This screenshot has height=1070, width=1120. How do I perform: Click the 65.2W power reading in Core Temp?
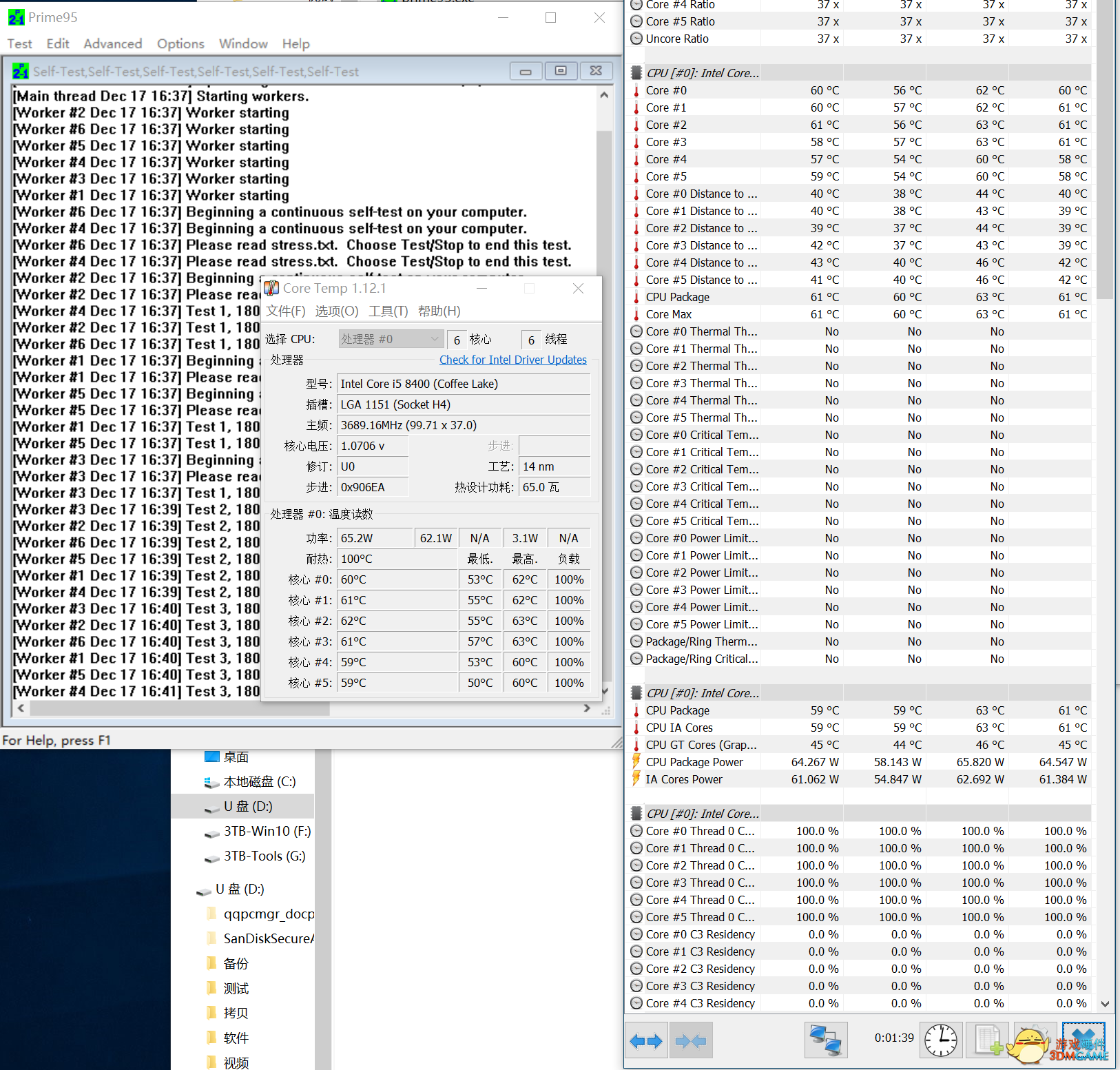click(x=374, y=538)
